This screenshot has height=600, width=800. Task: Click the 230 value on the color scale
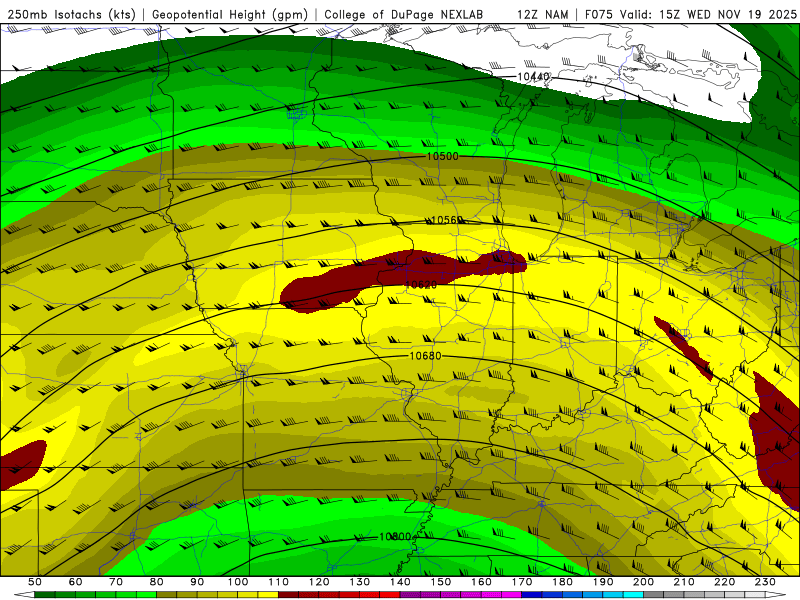(x=765, y=582)
